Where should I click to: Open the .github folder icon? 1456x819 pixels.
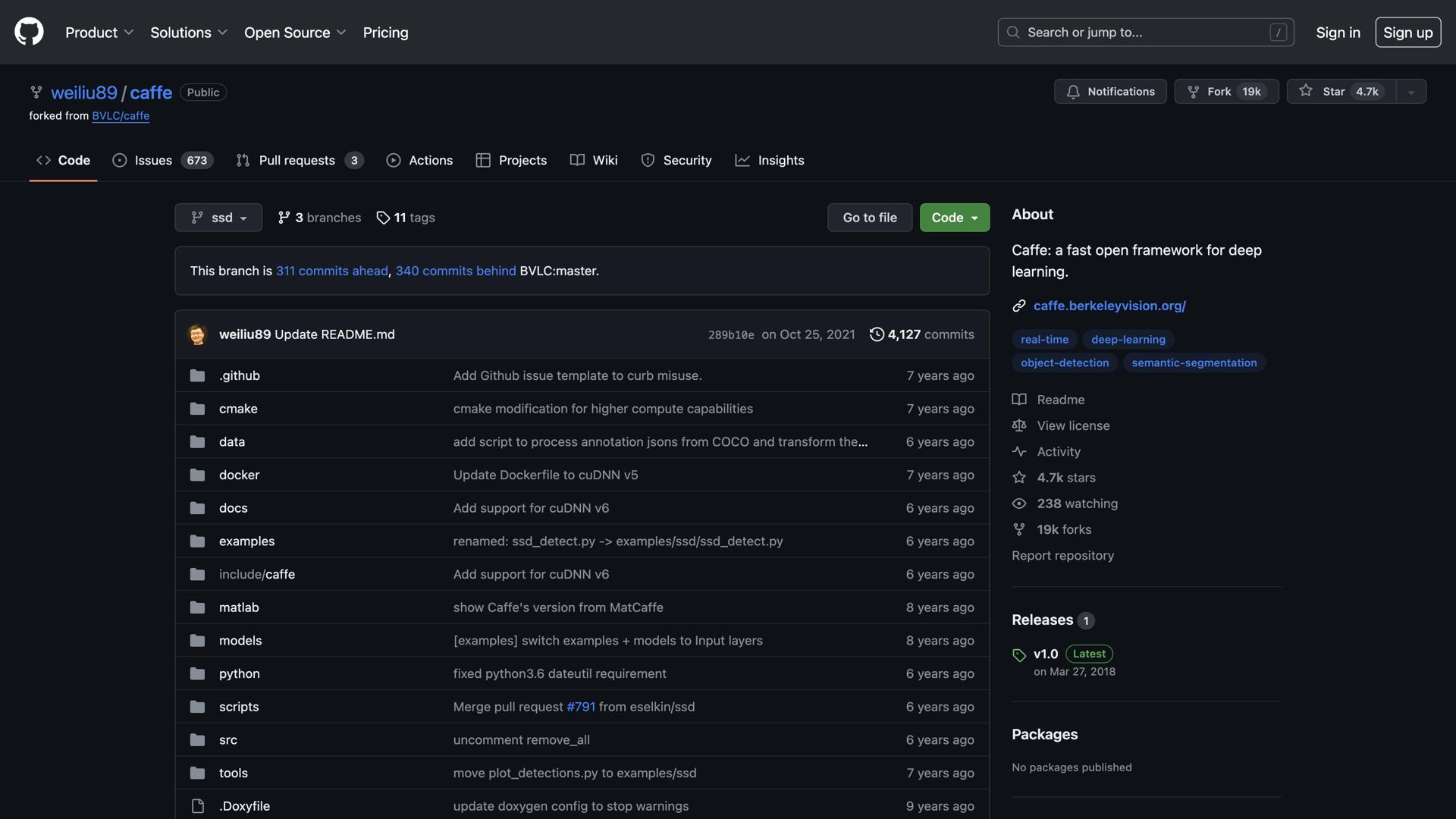[x=197, y=375]
